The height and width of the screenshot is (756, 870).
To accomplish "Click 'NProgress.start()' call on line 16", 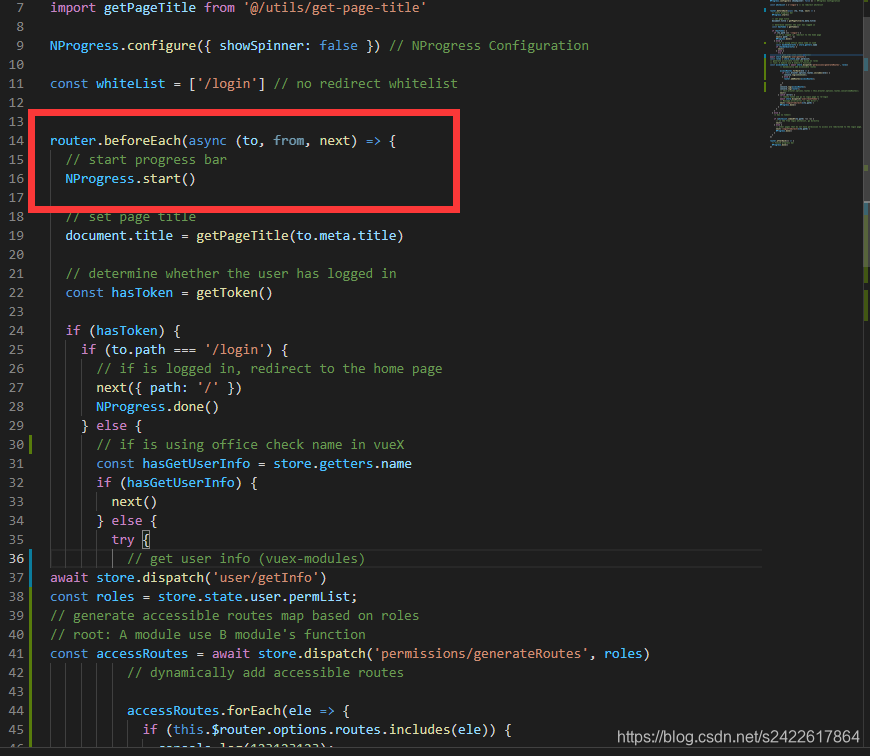I will tap(130, 179).
